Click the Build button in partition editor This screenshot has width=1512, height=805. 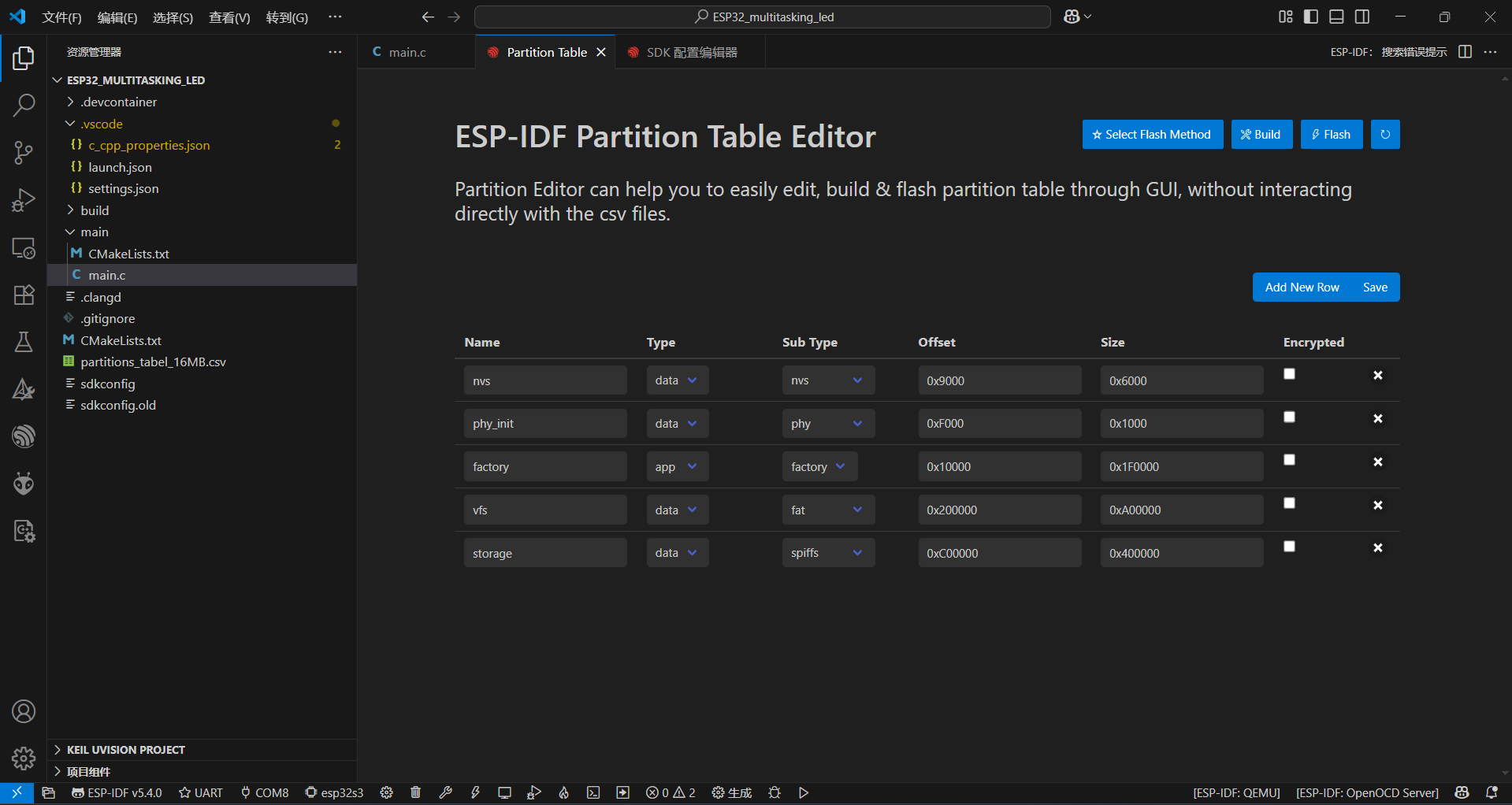1261,135
